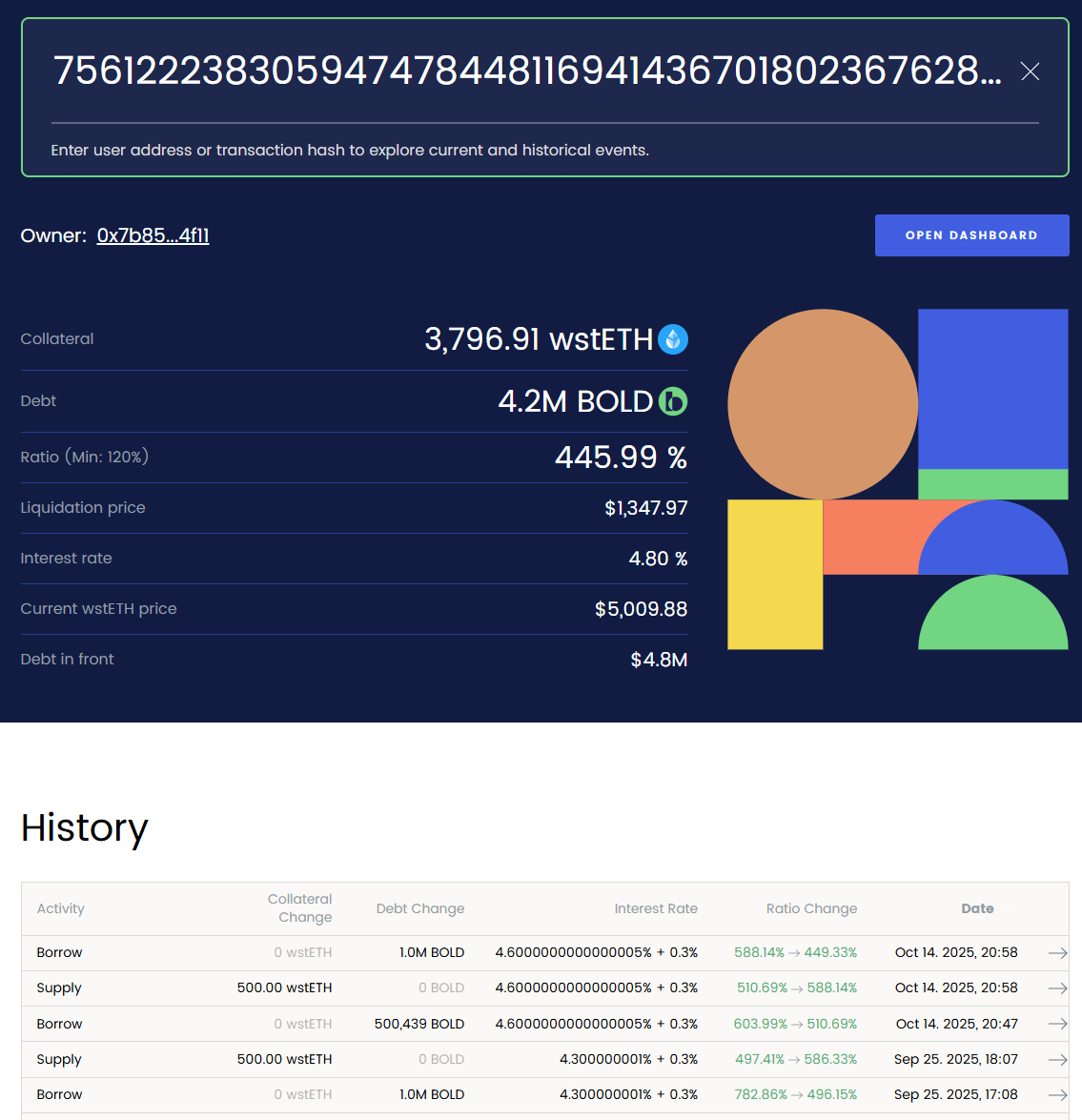Click the yellow rectangle shape
Image resolution: width=1082 pixels, height=1120 pixels.
(x=775, y=575)
